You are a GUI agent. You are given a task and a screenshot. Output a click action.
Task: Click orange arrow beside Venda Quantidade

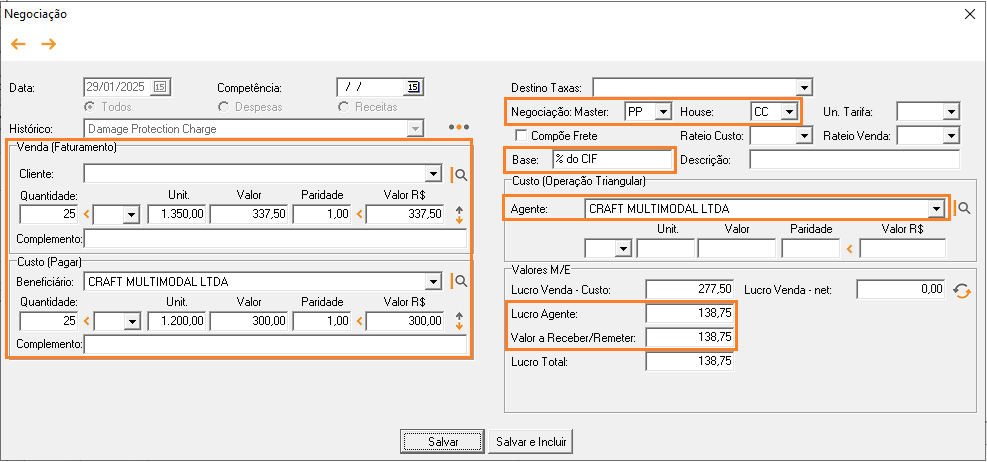87,215
